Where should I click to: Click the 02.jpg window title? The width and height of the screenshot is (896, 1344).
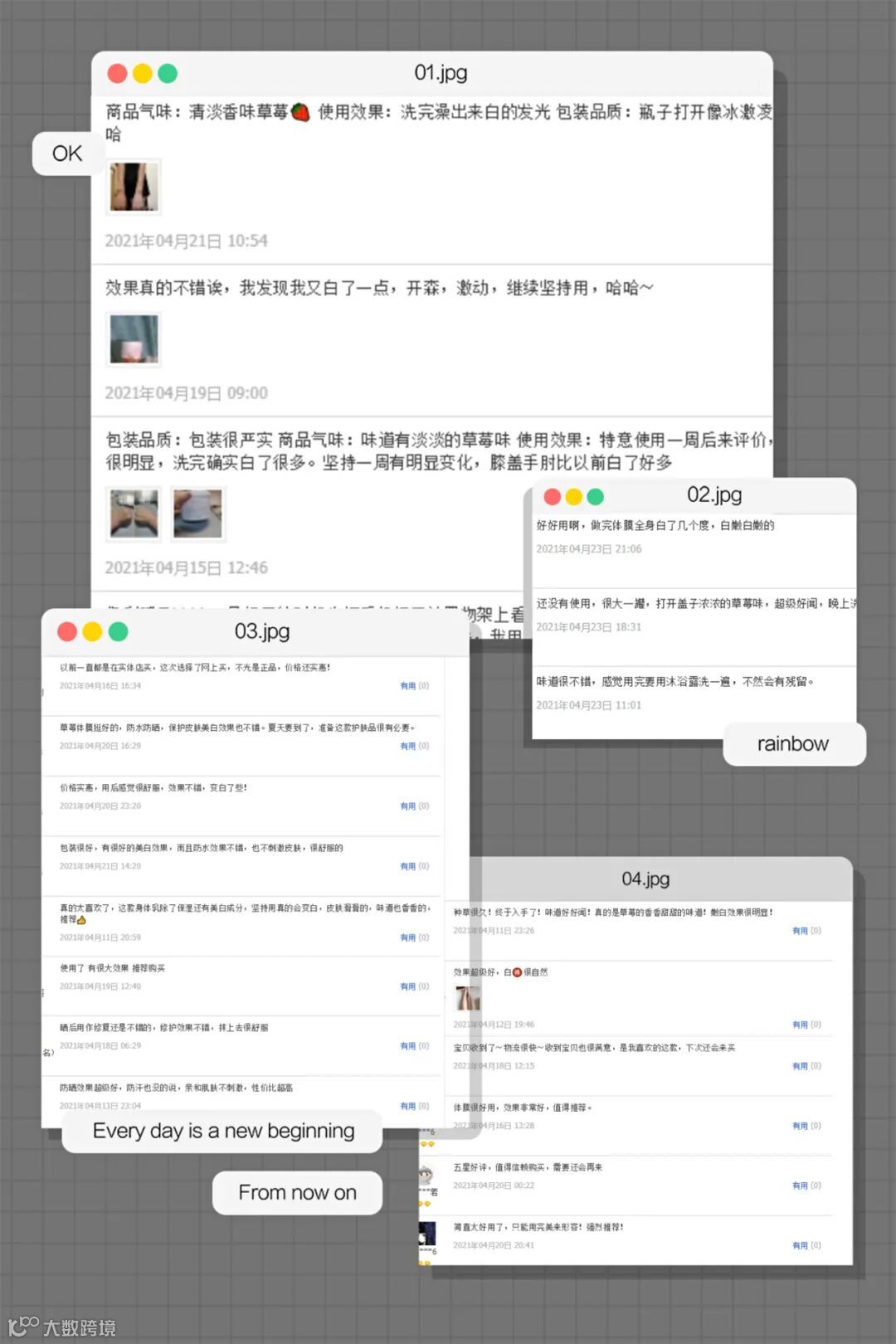click(714, 495)
